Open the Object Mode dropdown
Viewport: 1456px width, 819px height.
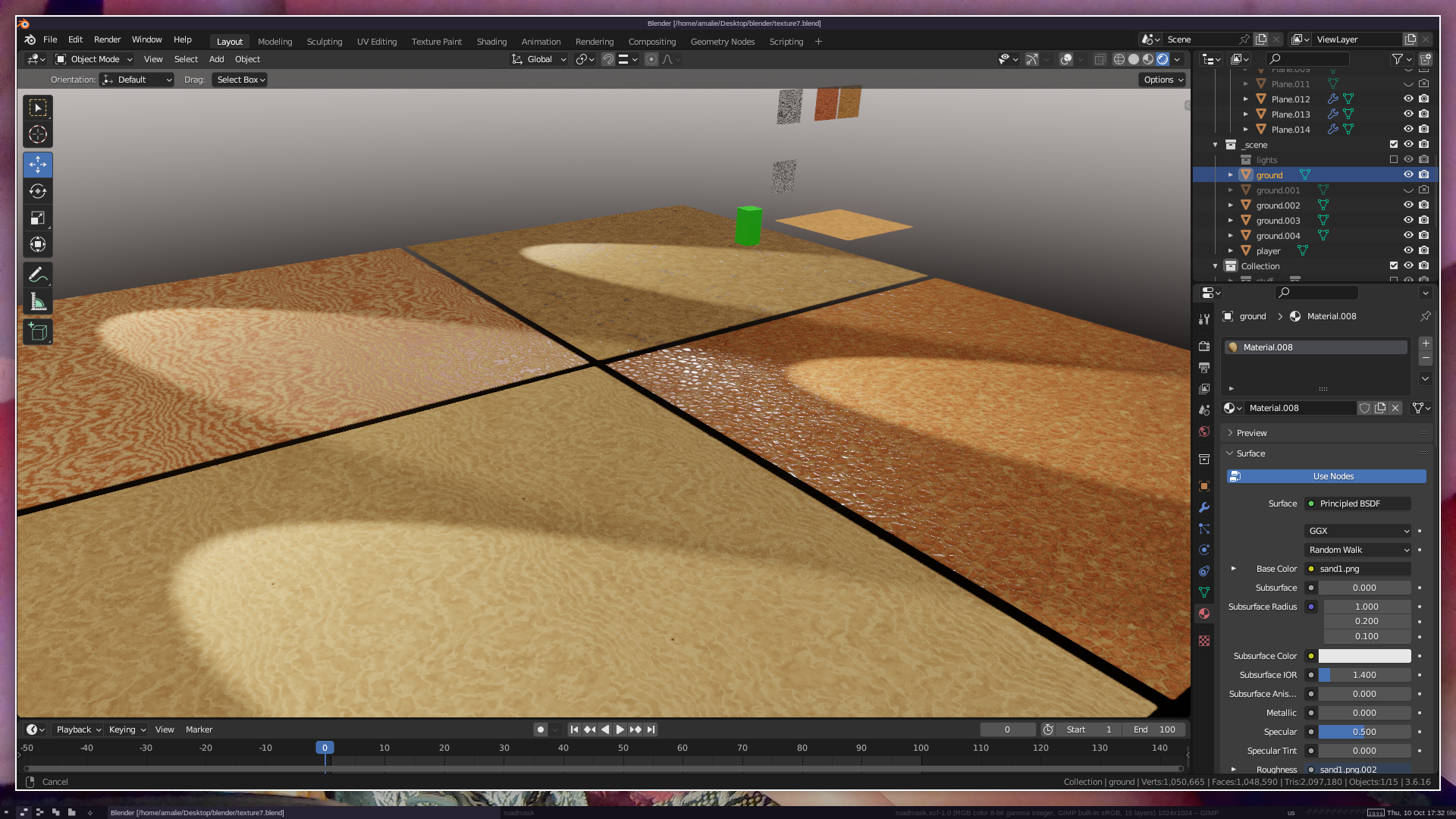tap(94, 59)
